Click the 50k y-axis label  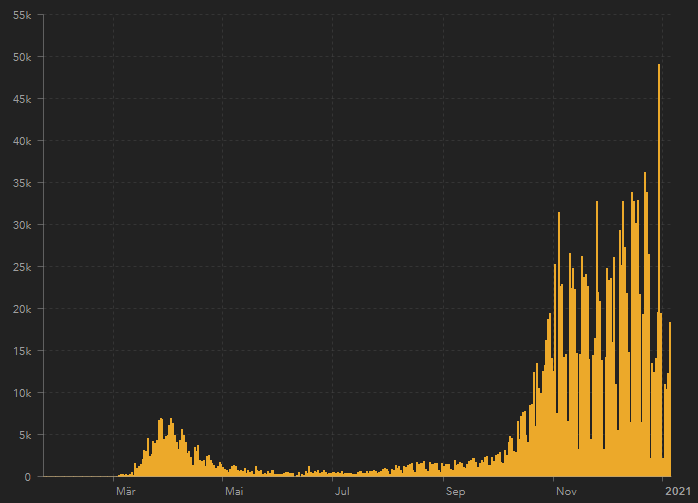[22, 57]
